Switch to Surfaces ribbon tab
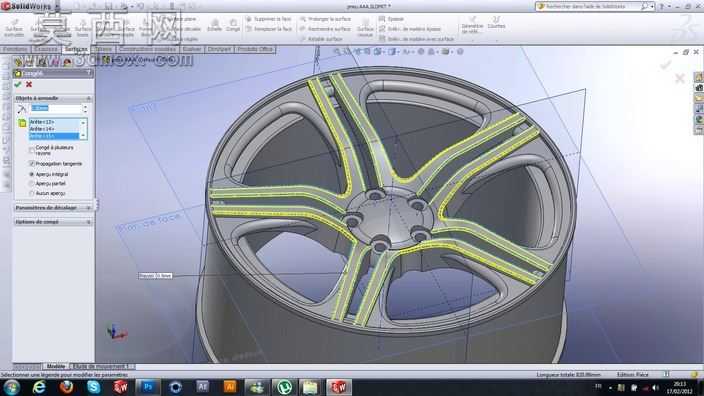This screenshot has width=704, height=396. [76, 49]
